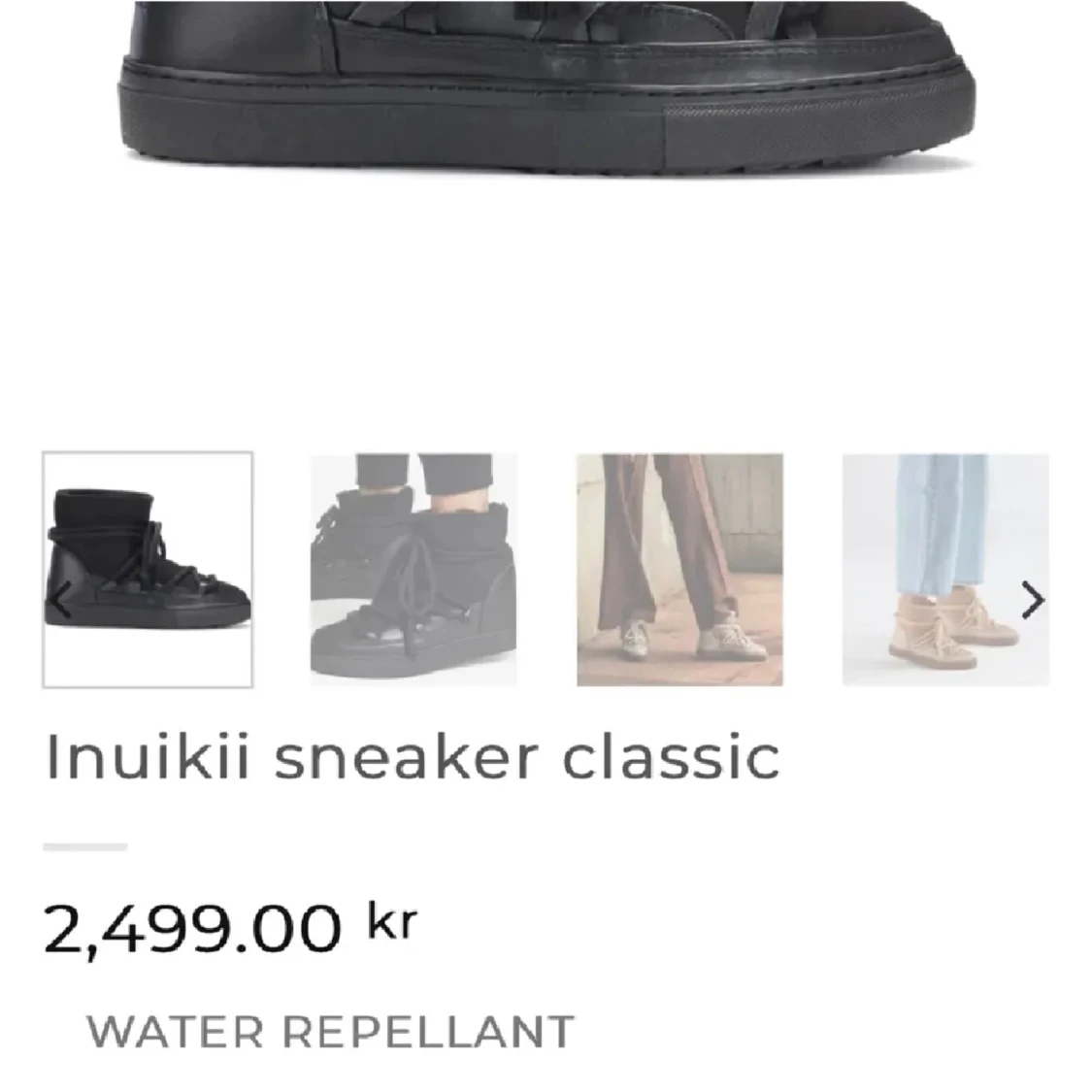Move the image carousel back left
The image size is (1092, 1092).
pos(60,600)
